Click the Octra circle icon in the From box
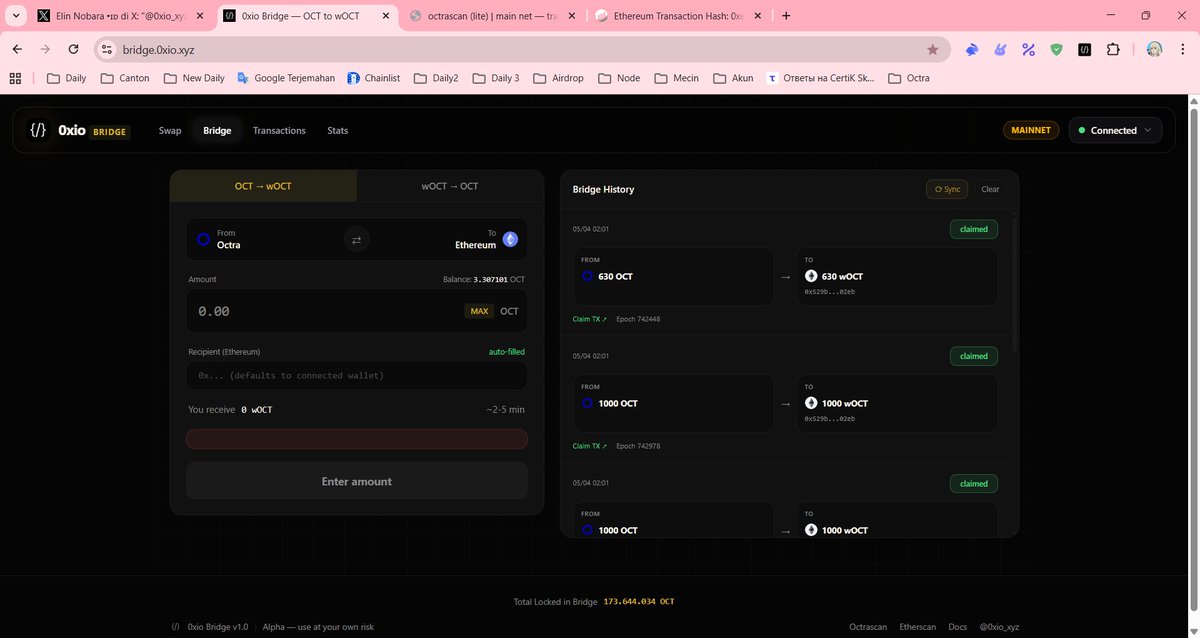This screenshot has height=638, width=1200. (203, 239)
